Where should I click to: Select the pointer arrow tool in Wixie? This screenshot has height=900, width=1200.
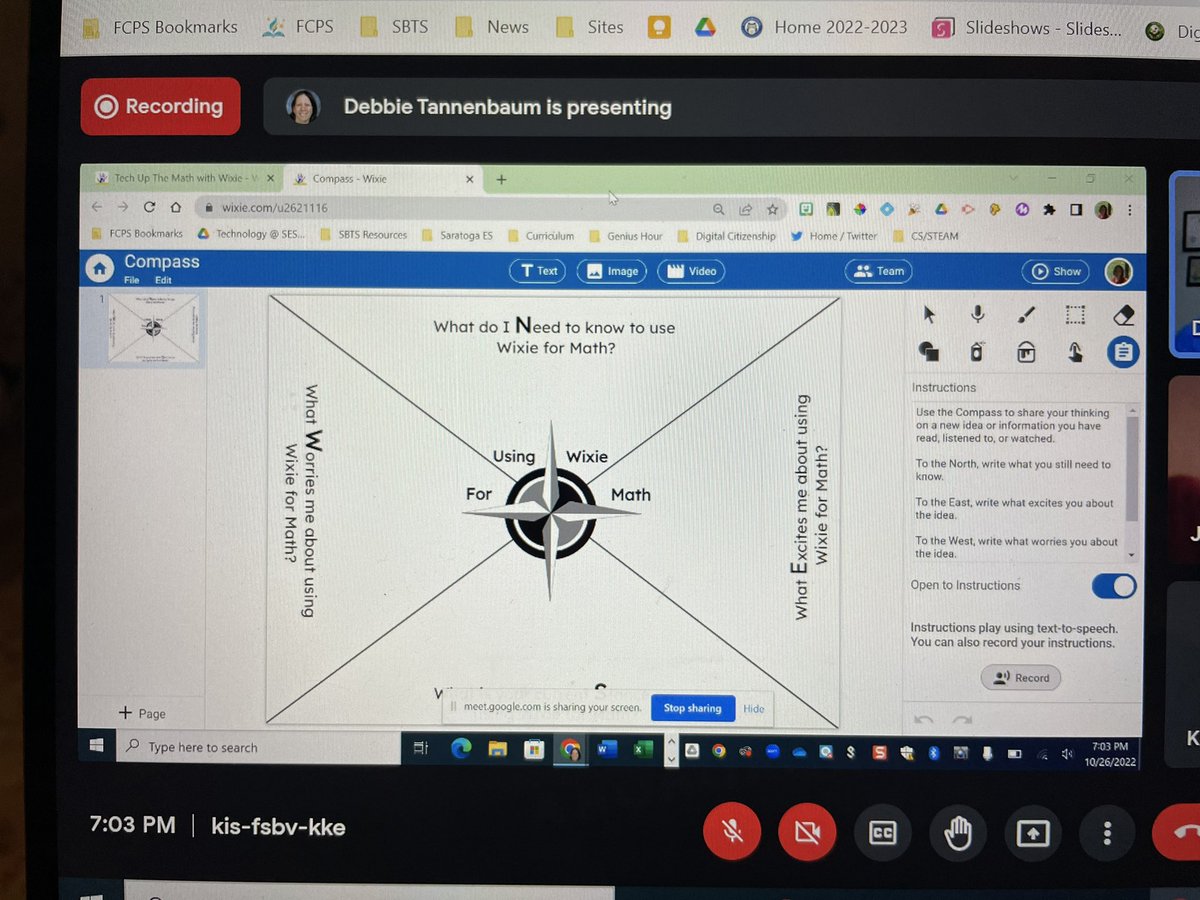pos(928,315)
